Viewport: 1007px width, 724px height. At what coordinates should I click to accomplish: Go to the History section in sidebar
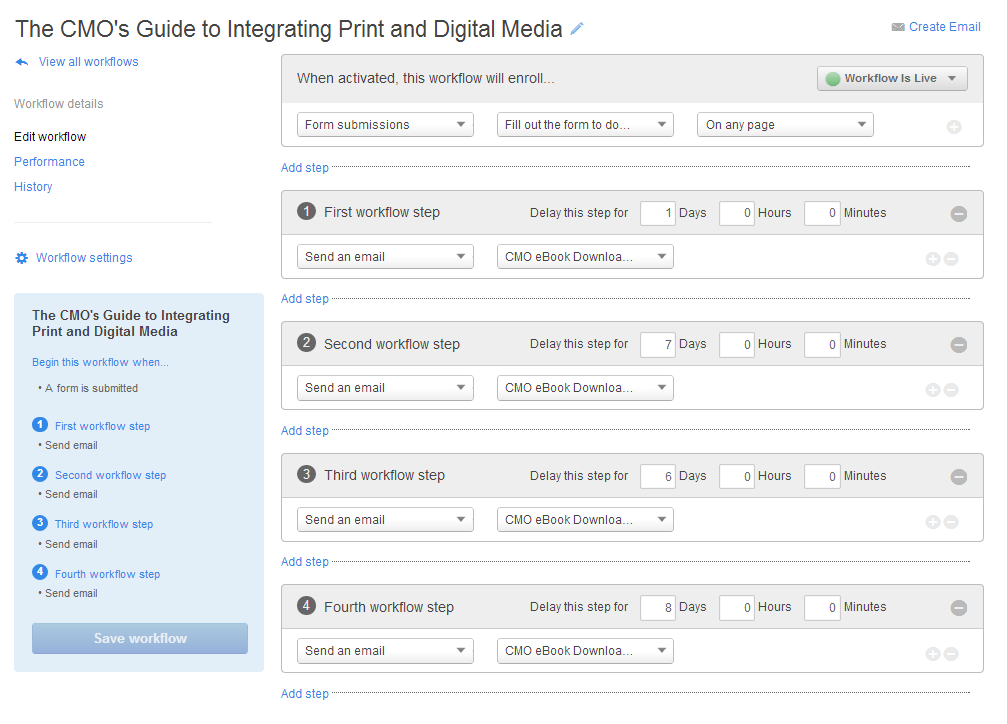pos(33,187)
